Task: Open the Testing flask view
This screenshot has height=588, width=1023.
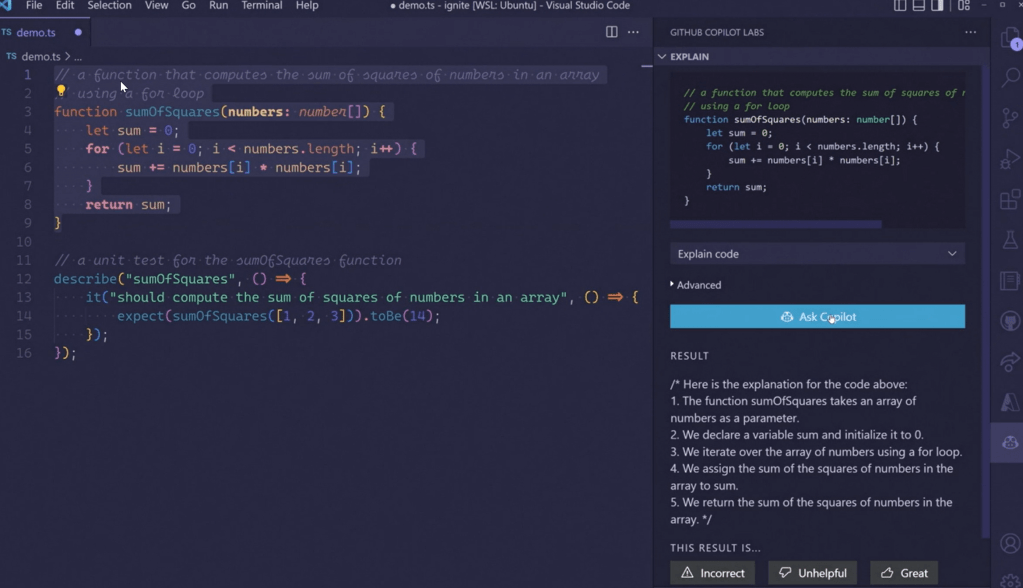Action: click(1010, 240)
